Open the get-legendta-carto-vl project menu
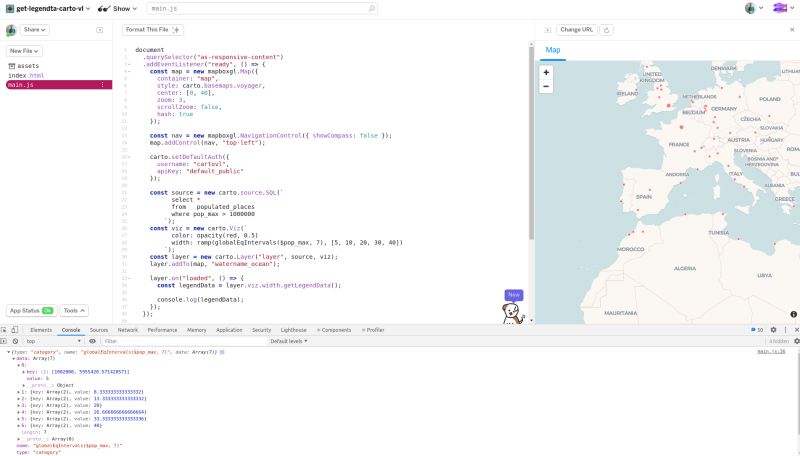Viewport: 800px width, 456px height. (48, 9)
